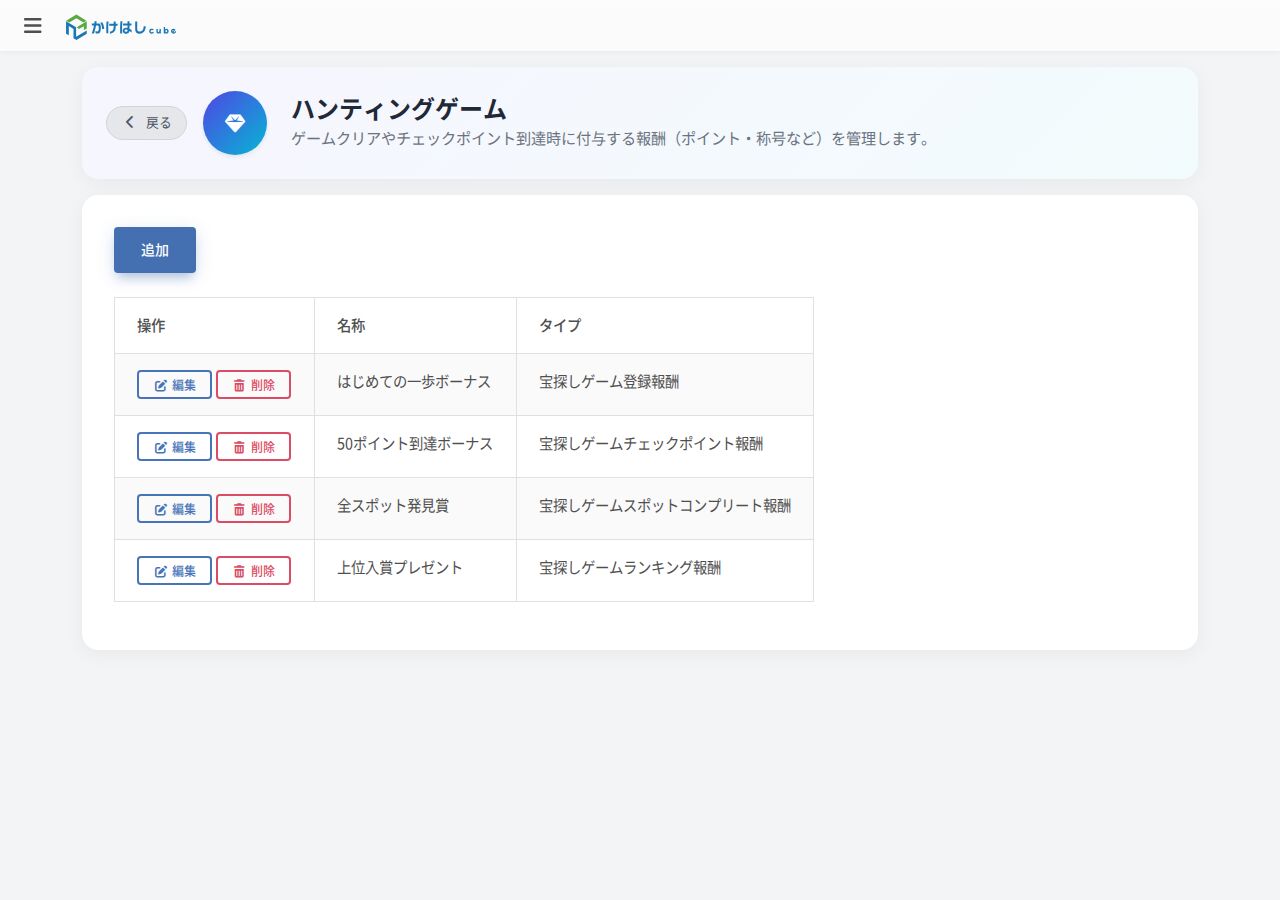This screenshot has height=900, width=1280.
Task: Click type 宝探しゲームスポットコンプリート報酬
Action: coord(665,506)
